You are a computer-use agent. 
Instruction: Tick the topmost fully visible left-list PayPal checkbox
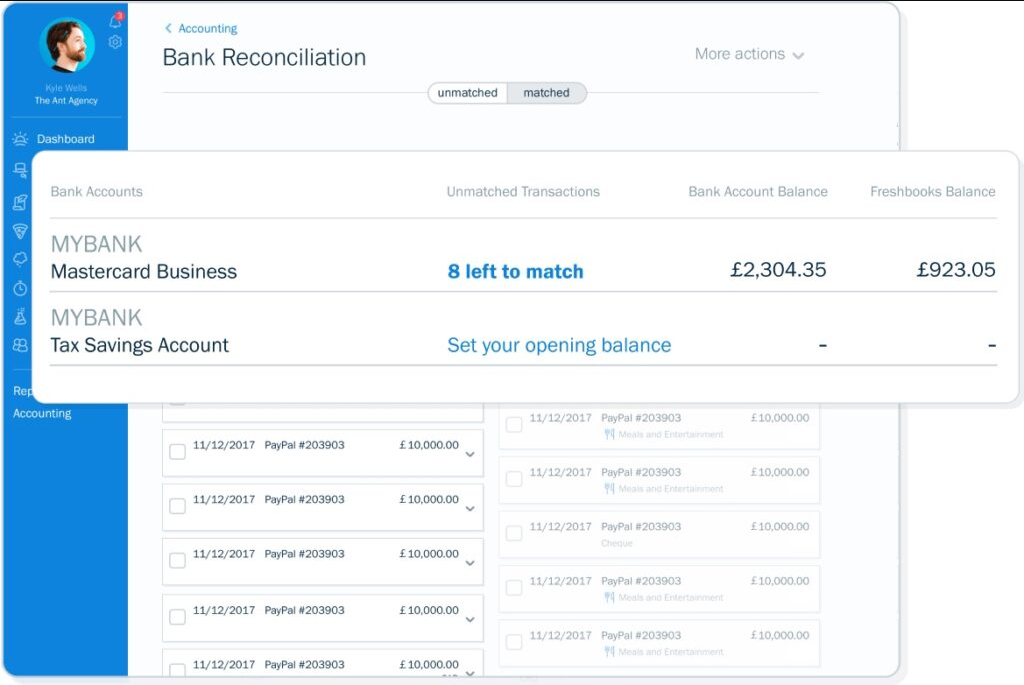pyautogui.click(x=177, y=452)
